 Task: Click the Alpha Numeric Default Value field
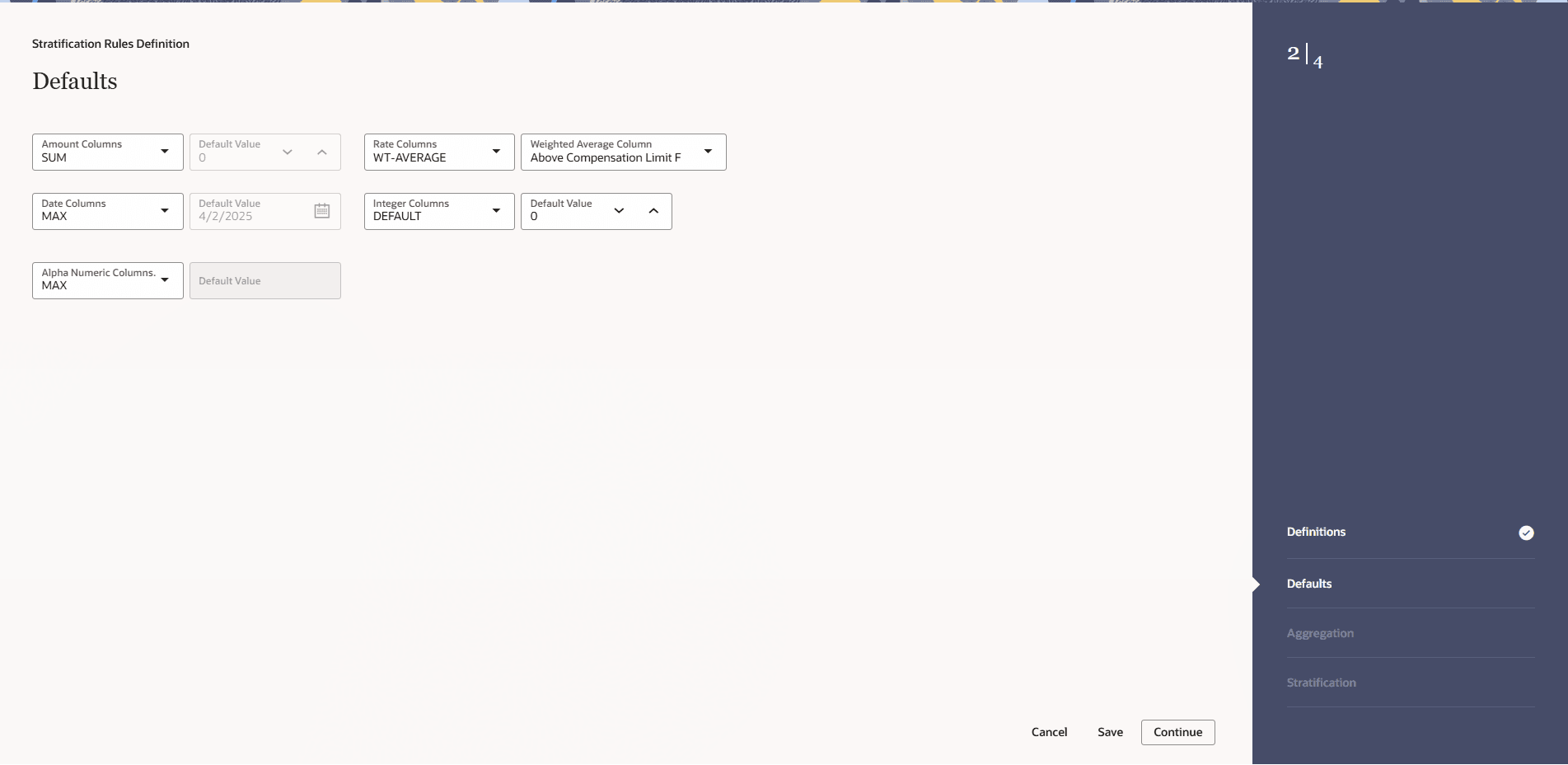coord(264,280)
